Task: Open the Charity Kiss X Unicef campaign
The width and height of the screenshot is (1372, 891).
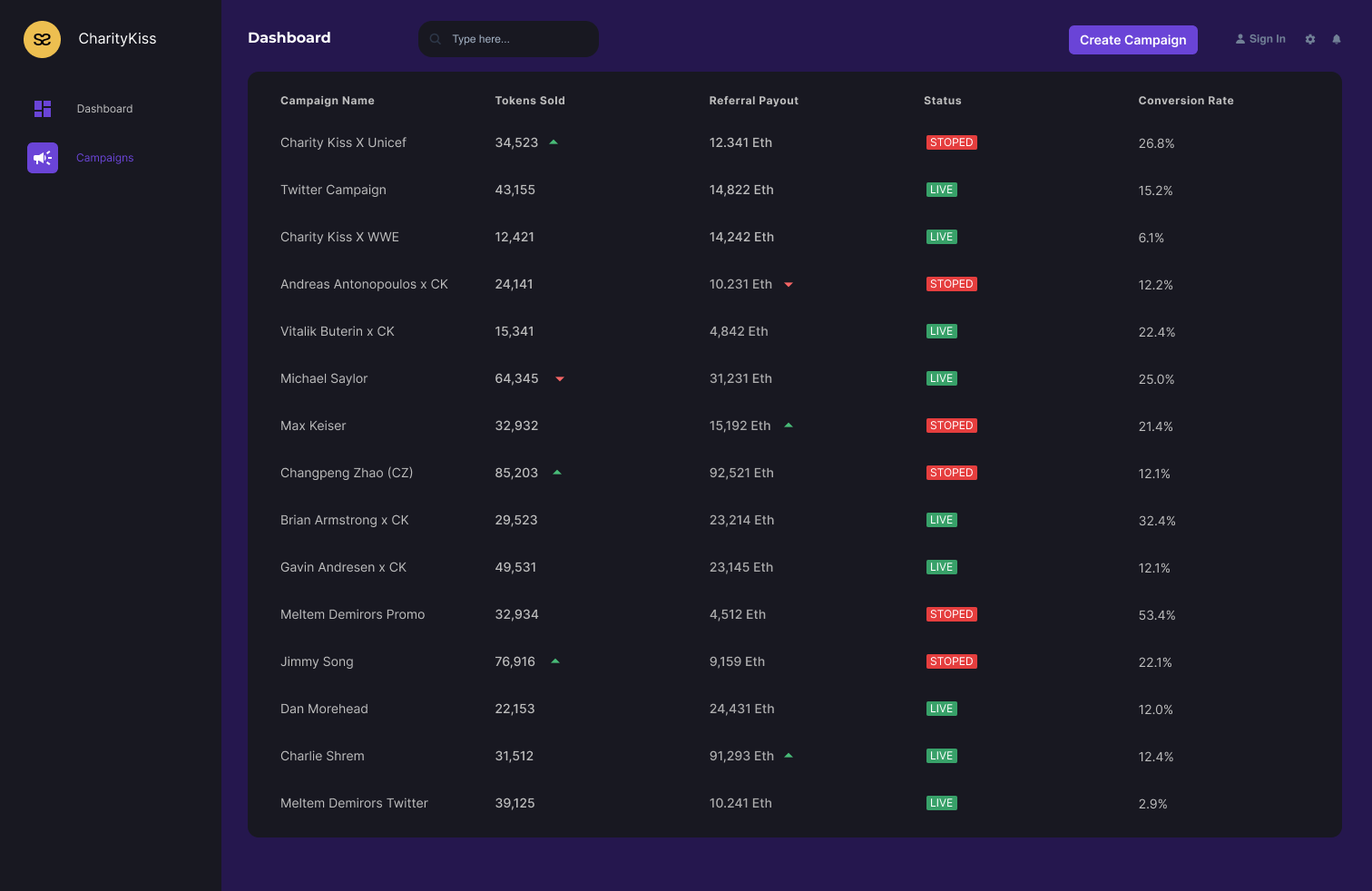Action: [x=343, y=142]
